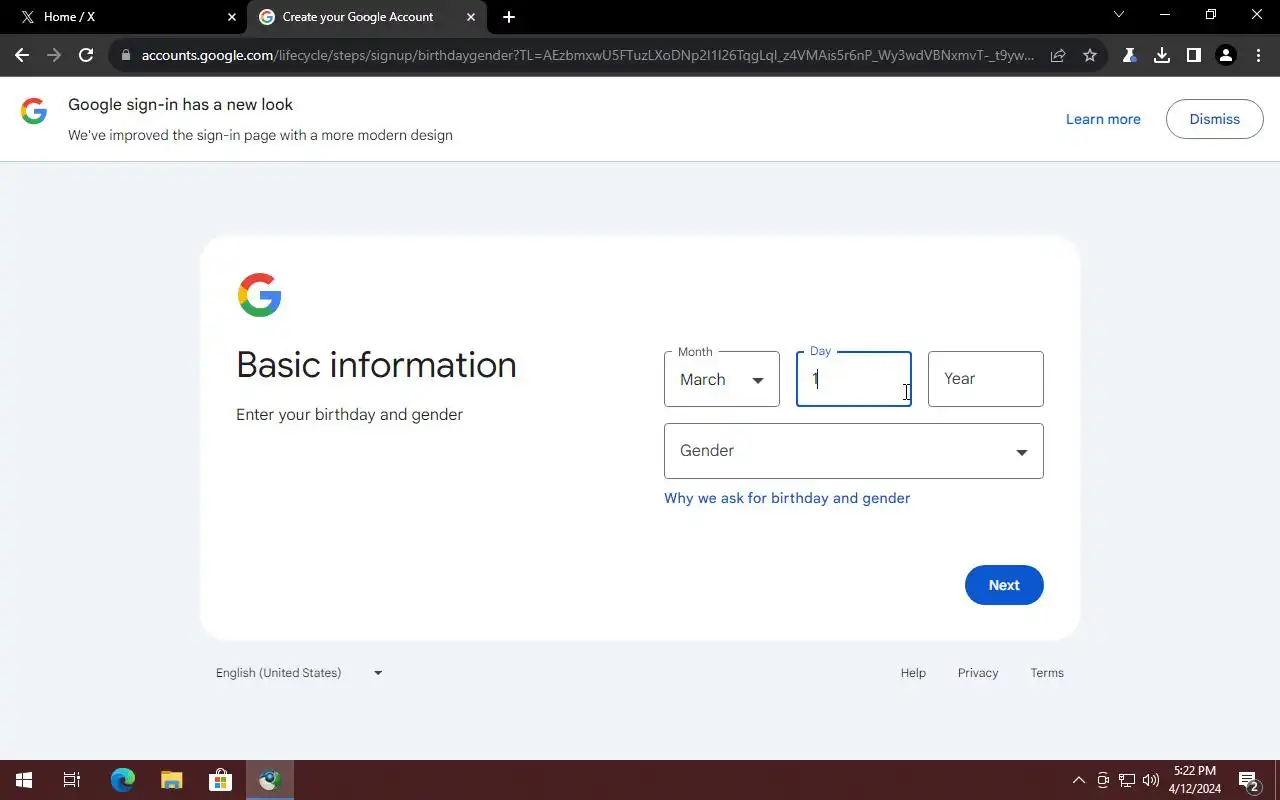Launch Microsoft Edge from taskbar
The height and width of the screenshot is (800, 1280).
pyautogui.click(x=122, y=780)
